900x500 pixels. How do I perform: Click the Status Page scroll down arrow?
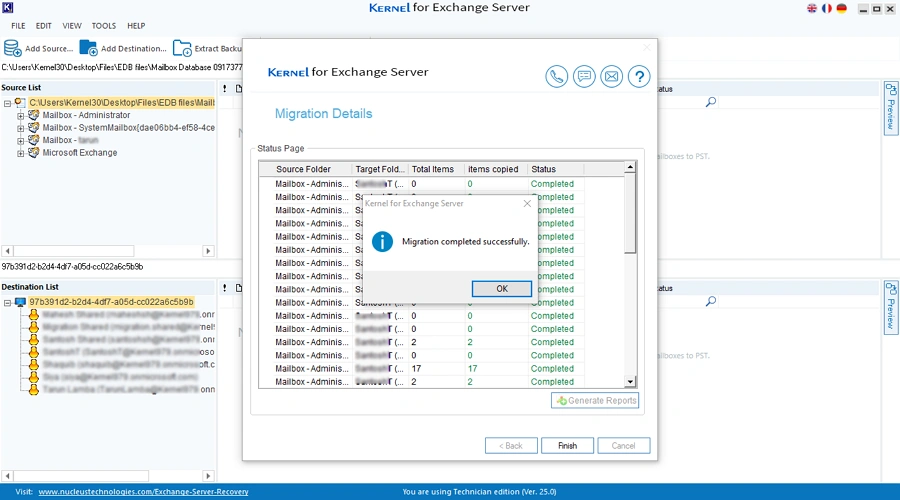pos(630,382)
